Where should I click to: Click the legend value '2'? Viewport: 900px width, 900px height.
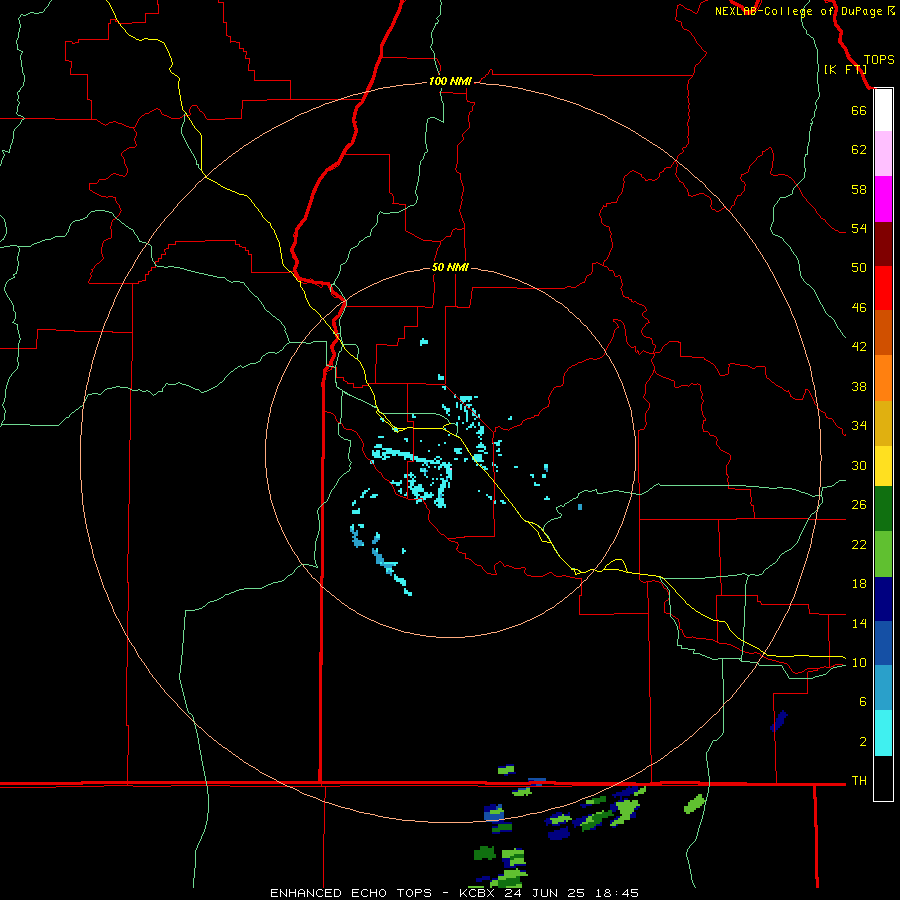pyautogui.click(x=863, y=742)
